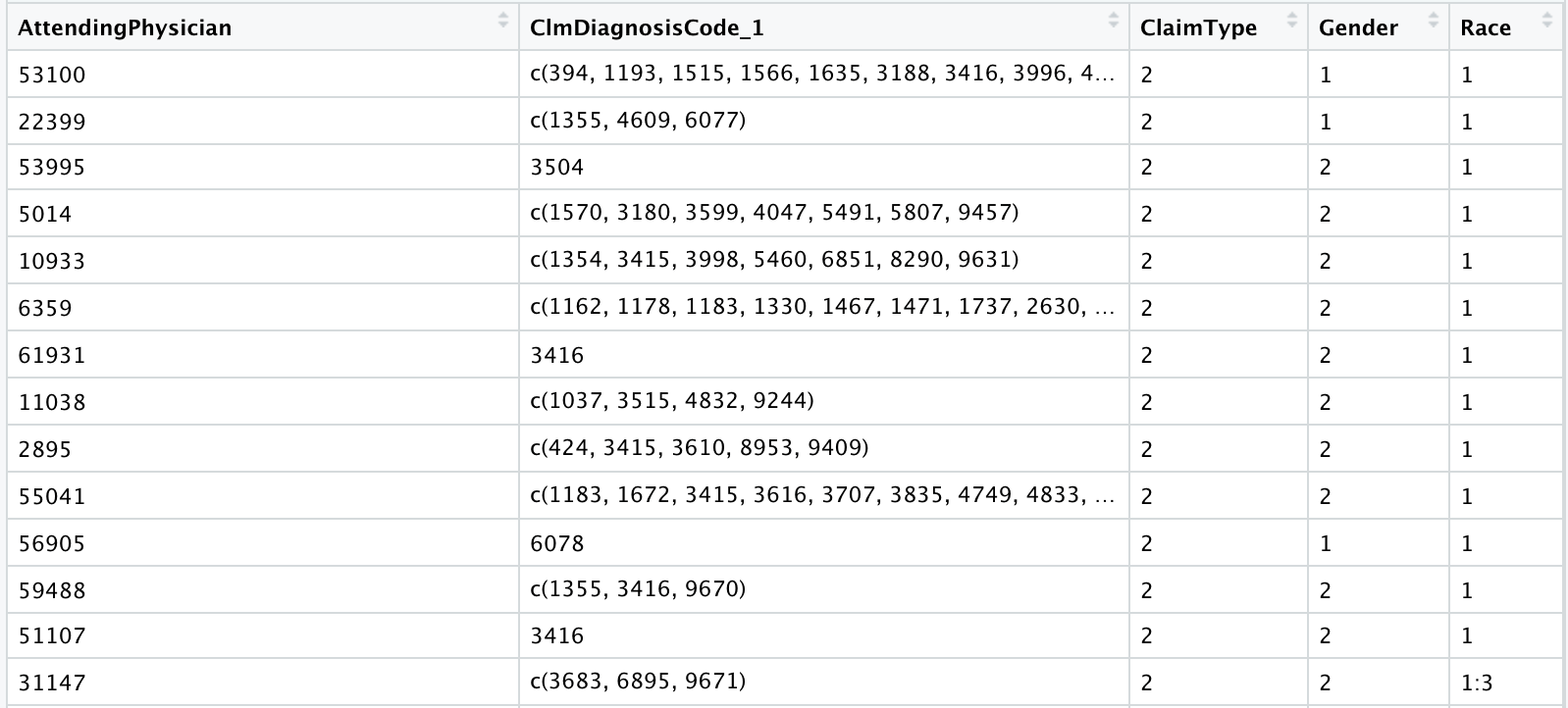Click physician cell 55041
This screenshot has height=708, width=1568.
(x=263, y=496)
